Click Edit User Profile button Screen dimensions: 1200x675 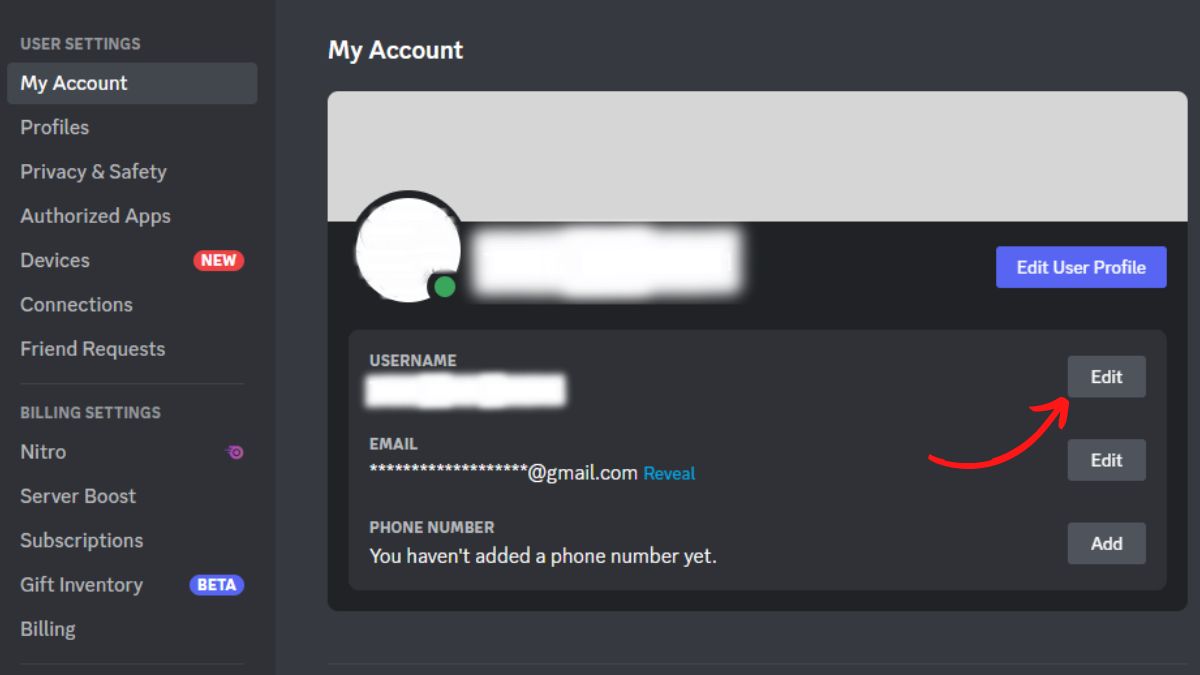(x=1081, y=267)
